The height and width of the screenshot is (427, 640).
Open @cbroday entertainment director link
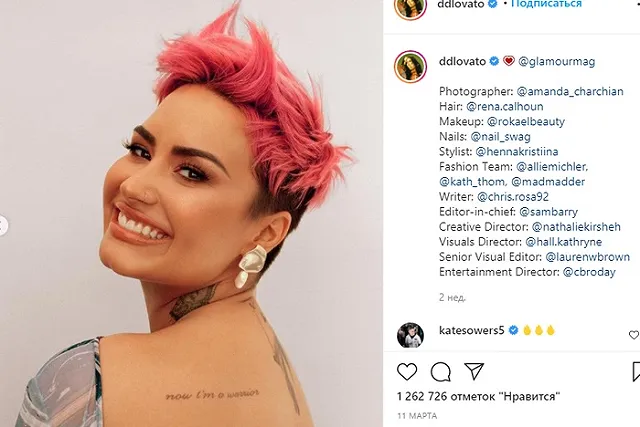[589, 272]
